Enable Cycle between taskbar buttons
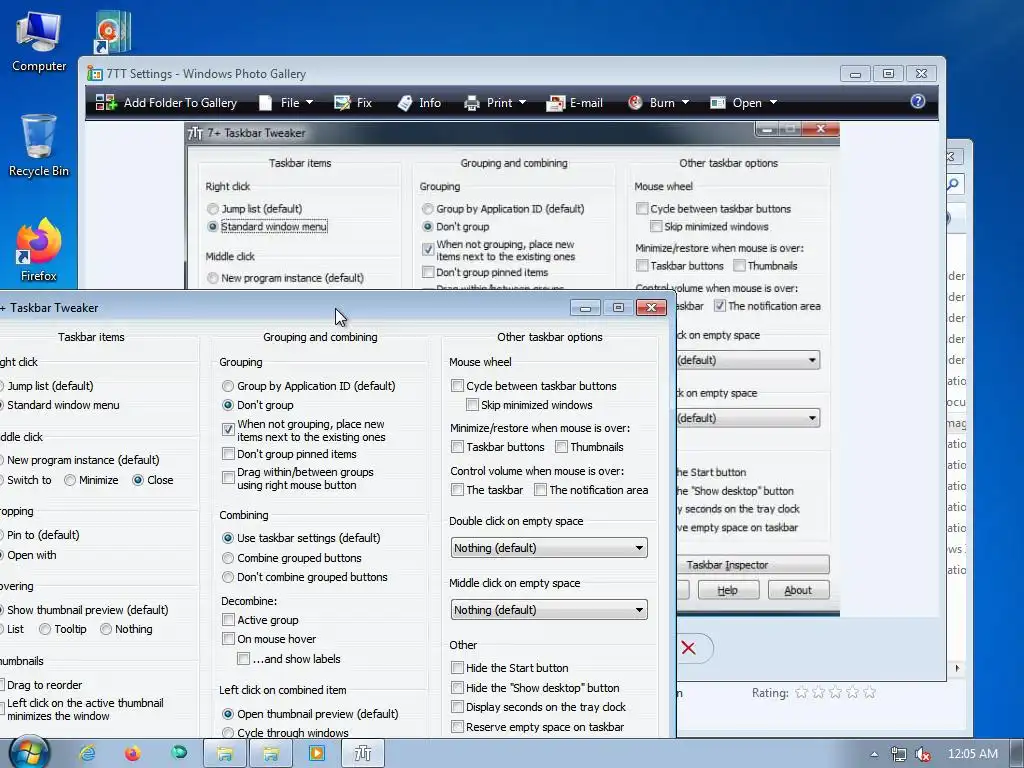 [457, 386]
